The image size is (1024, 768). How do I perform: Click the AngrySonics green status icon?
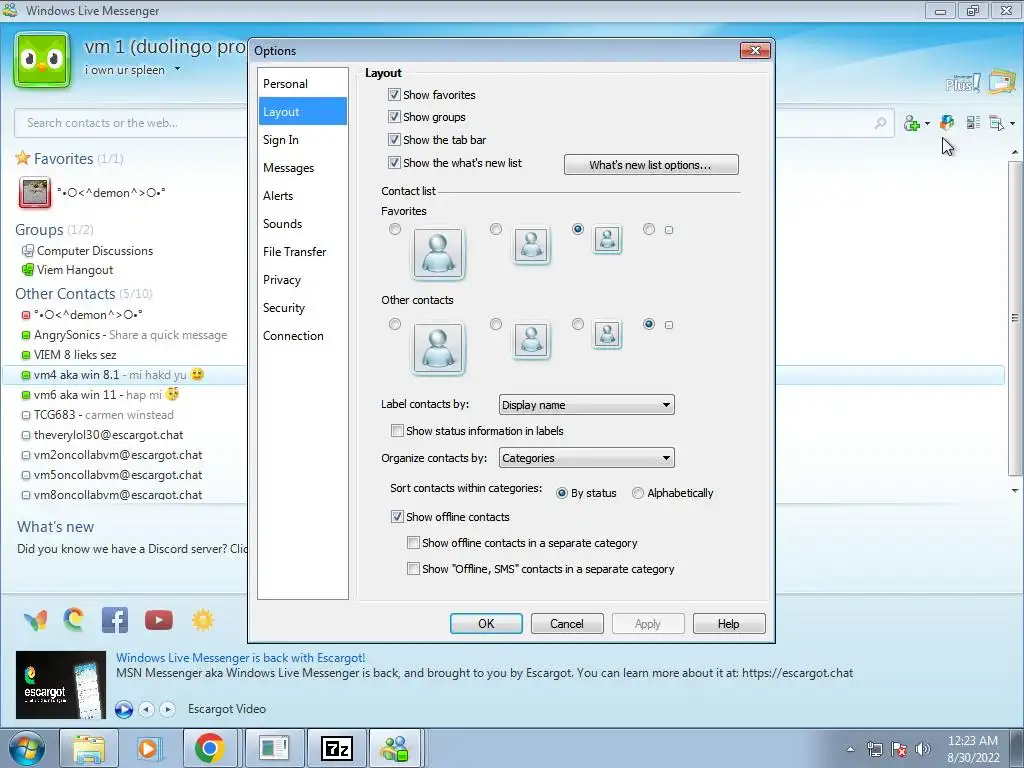(x=25, y=335)
